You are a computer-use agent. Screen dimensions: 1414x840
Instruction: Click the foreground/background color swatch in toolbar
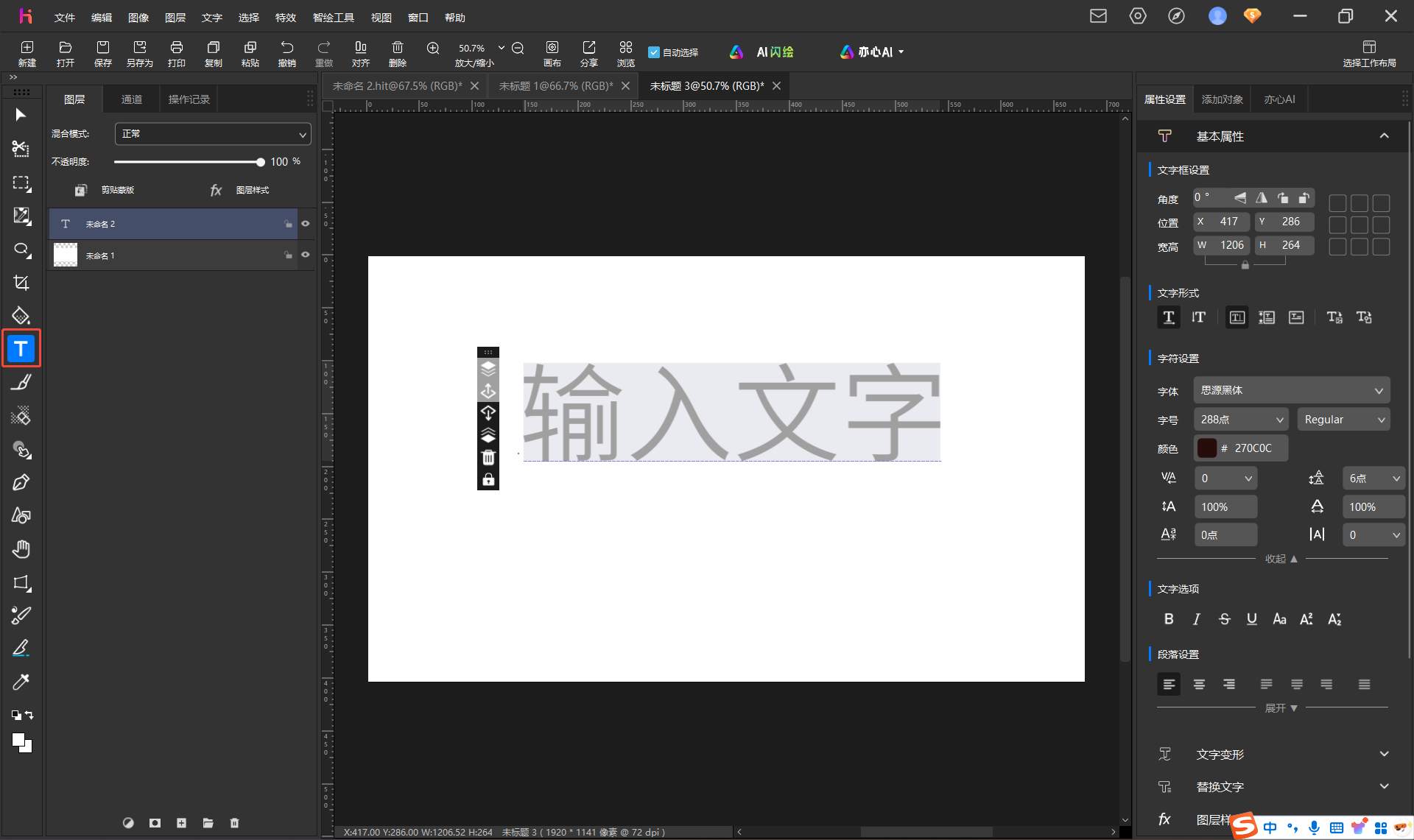click(x=21, y=743)
